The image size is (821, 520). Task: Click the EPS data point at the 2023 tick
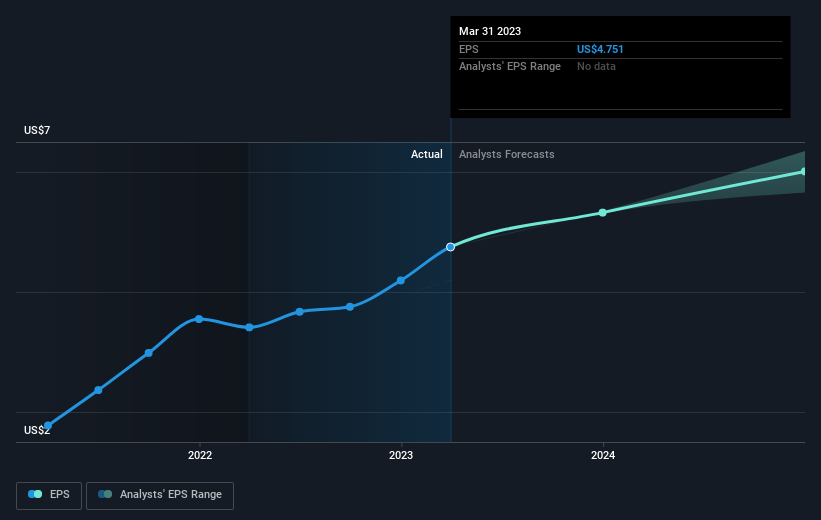[x=401, y=281]
